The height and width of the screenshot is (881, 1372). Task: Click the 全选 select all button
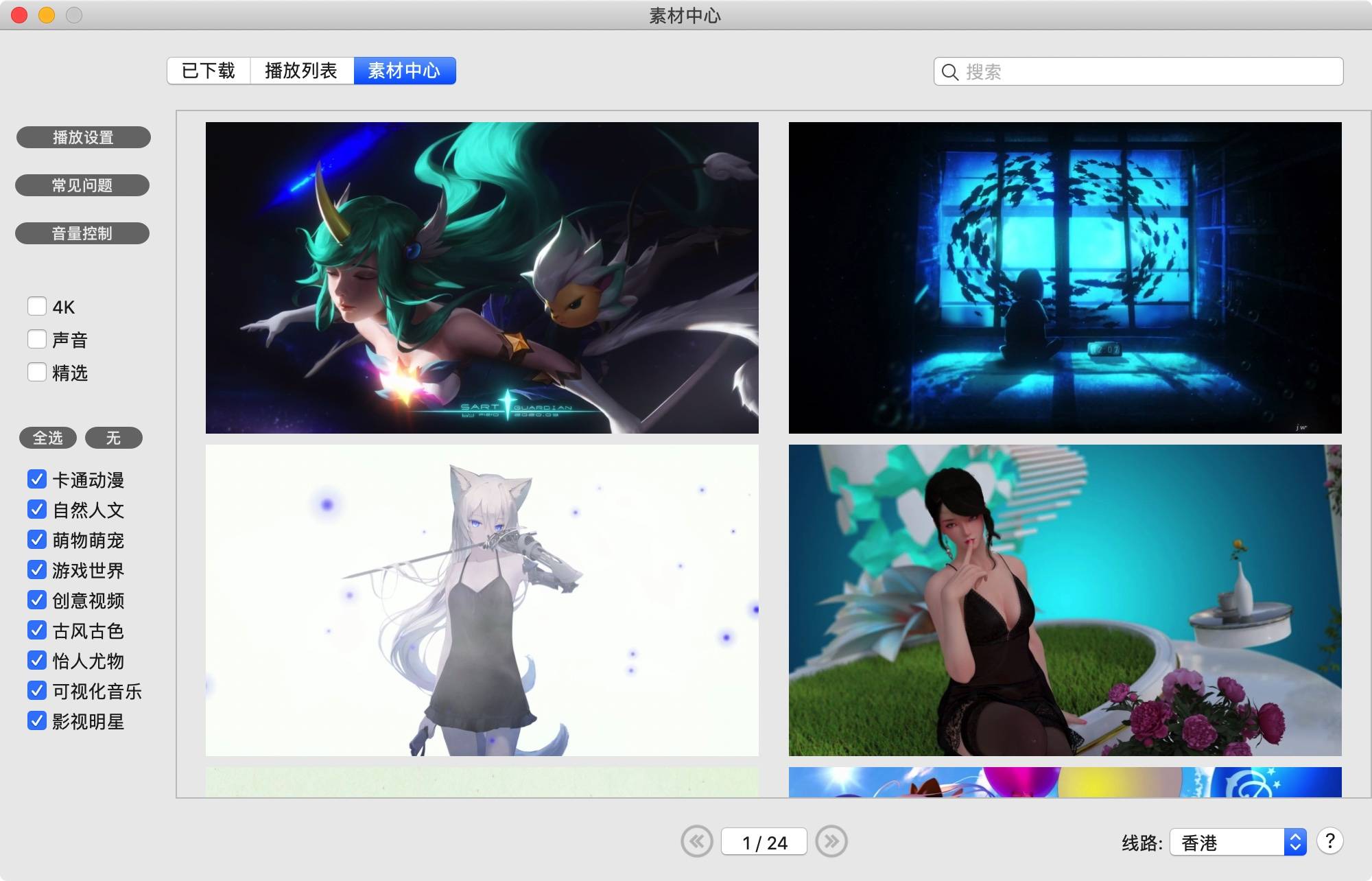[x=47, y=438]
